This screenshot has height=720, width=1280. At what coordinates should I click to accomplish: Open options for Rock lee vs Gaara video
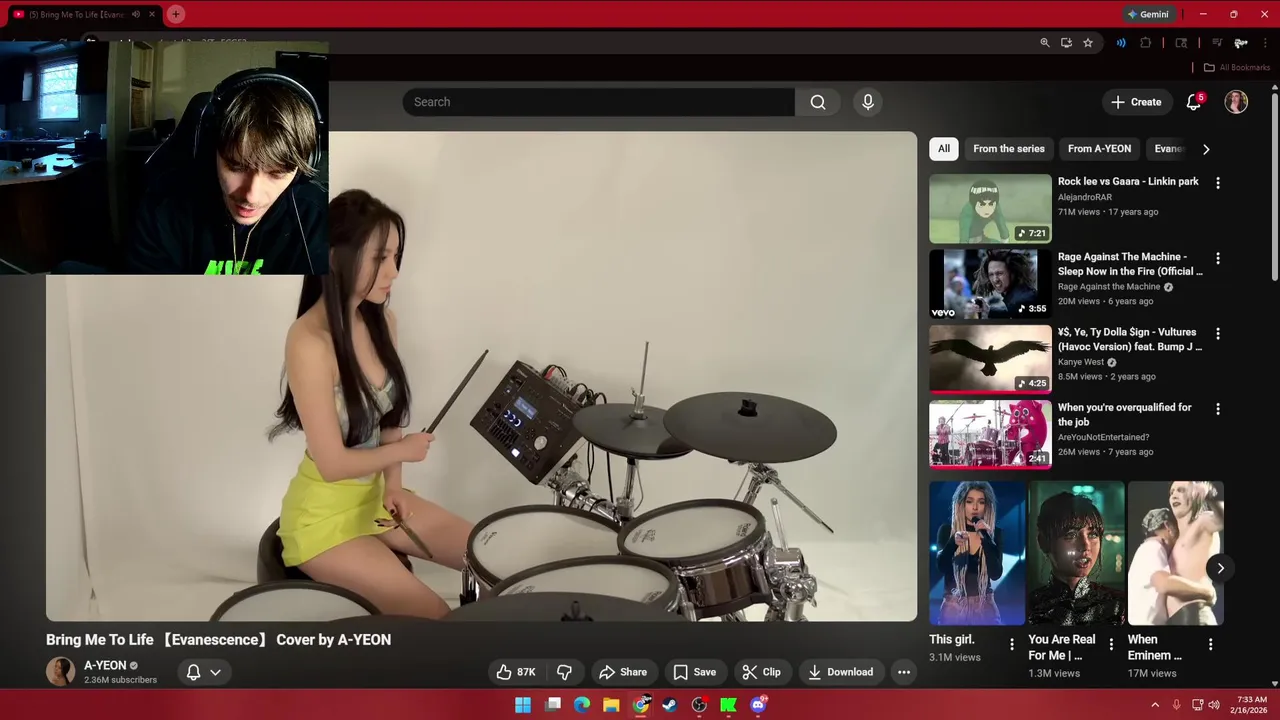click(x=1217, y=183)
